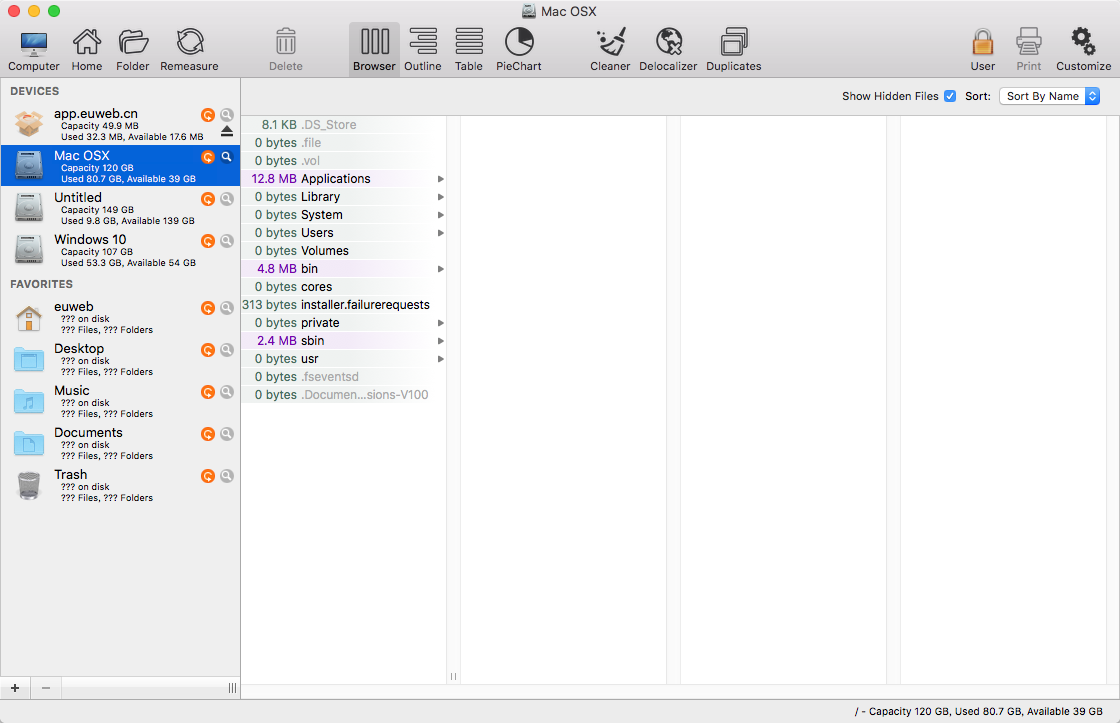The width and height of the screenshot is (1120, 723).
Task: Select the .Documen...sions-V100 row
Action: (x=344, y=394)
